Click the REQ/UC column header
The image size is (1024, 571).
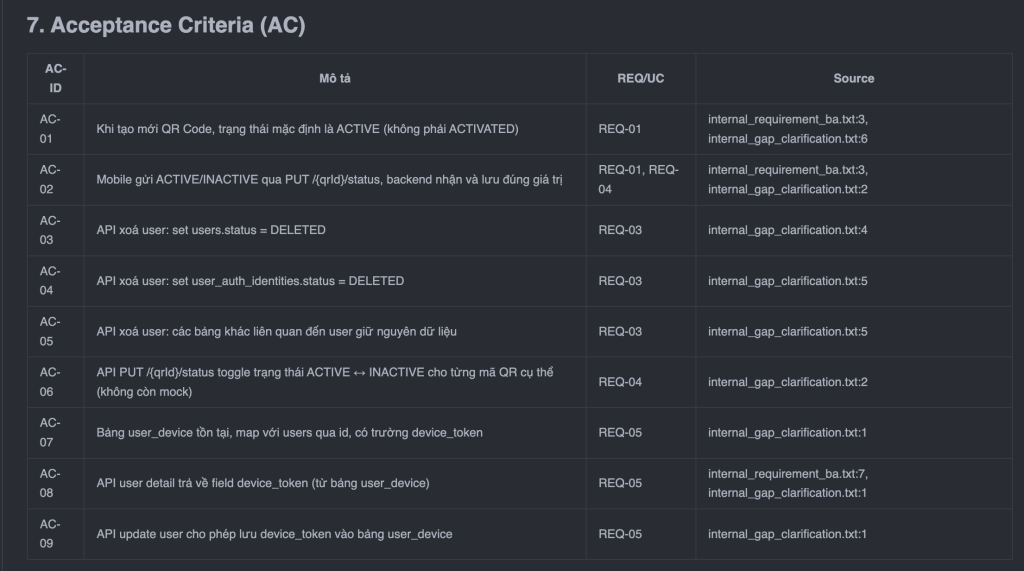pyautogui.click(x=641, y=78)
